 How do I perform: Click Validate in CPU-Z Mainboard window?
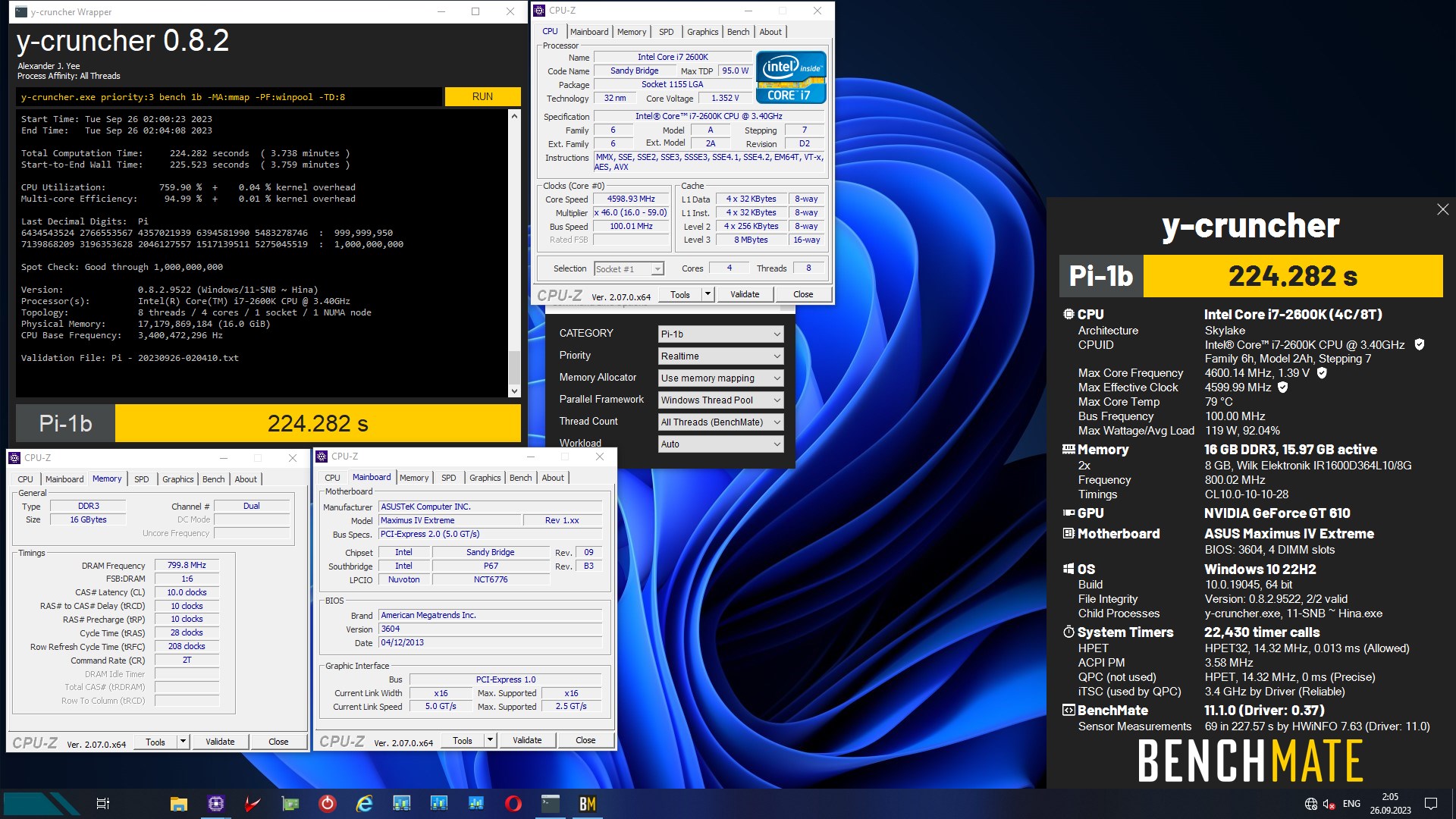tap(527, 740)
